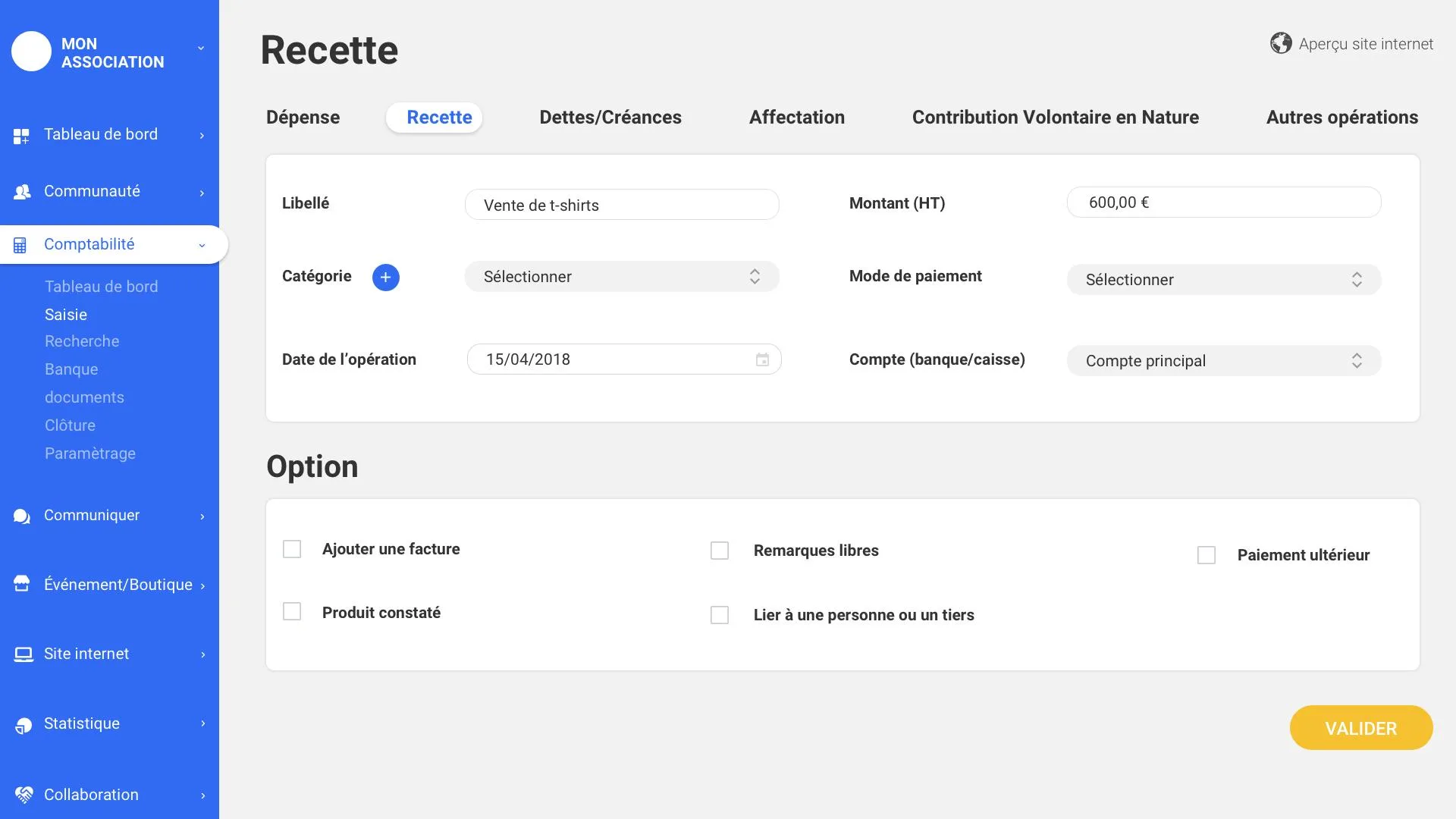Expand the Communiquer section chevron

(x=202, y=516)
